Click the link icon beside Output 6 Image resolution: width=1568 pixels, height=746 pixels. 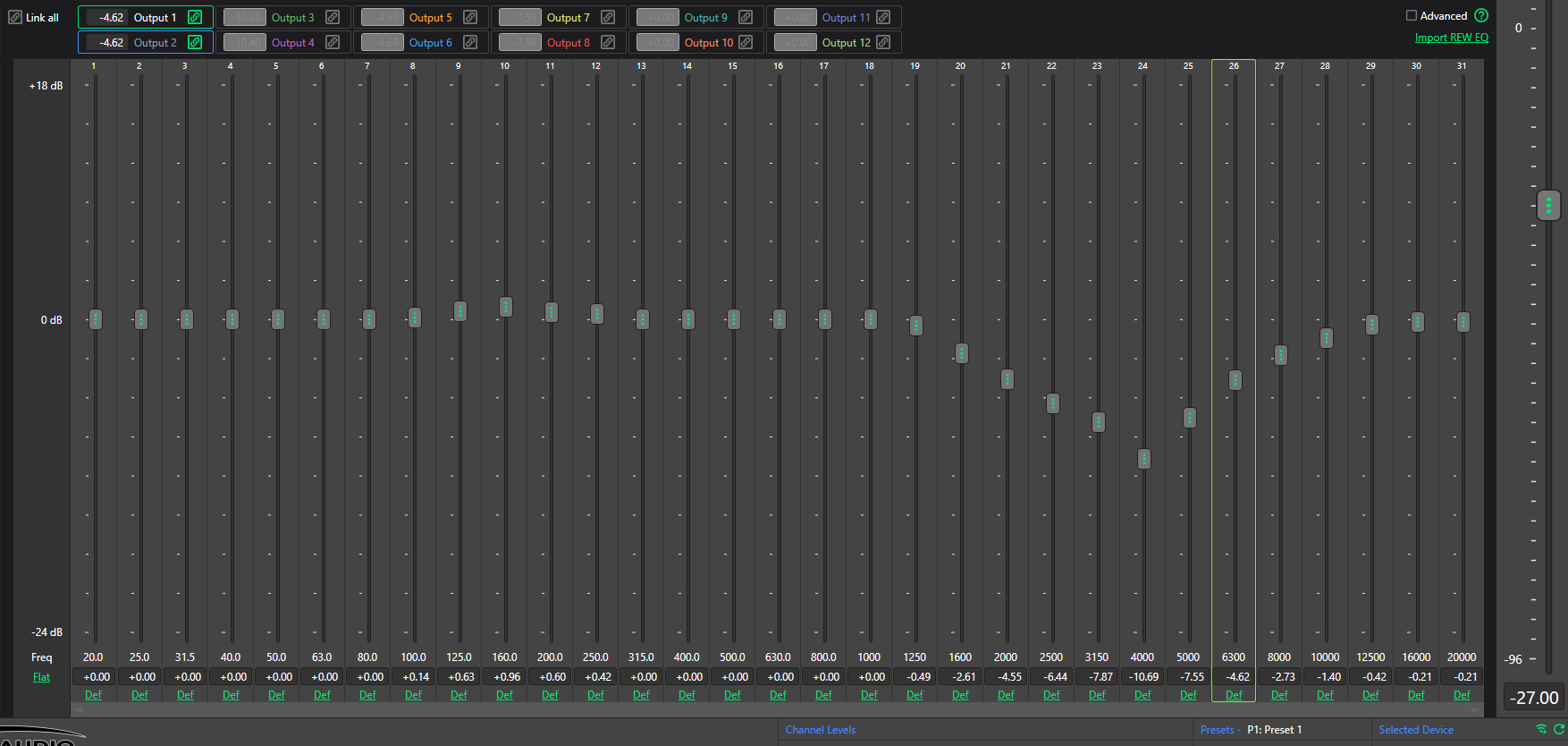[x=470, y=42]
